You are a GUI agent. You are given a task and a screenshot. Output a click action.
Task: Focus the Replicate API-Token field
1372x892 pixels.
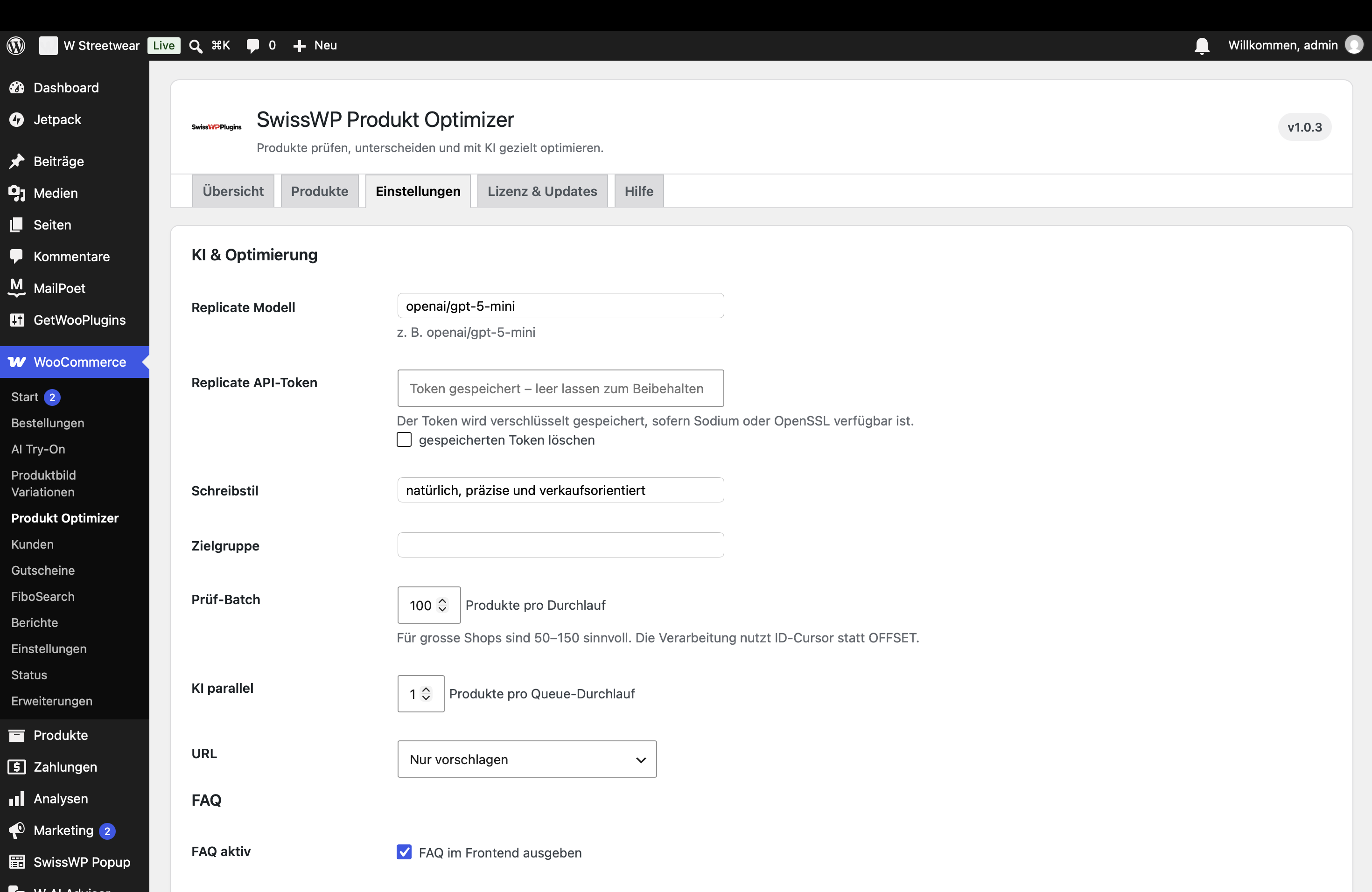[x=560, y=388]
